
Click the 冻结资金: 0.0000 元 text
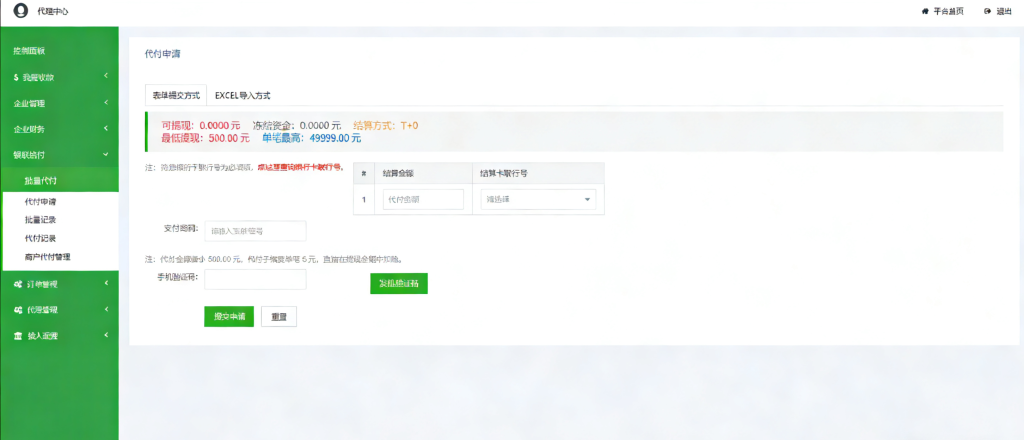[297, 125]
